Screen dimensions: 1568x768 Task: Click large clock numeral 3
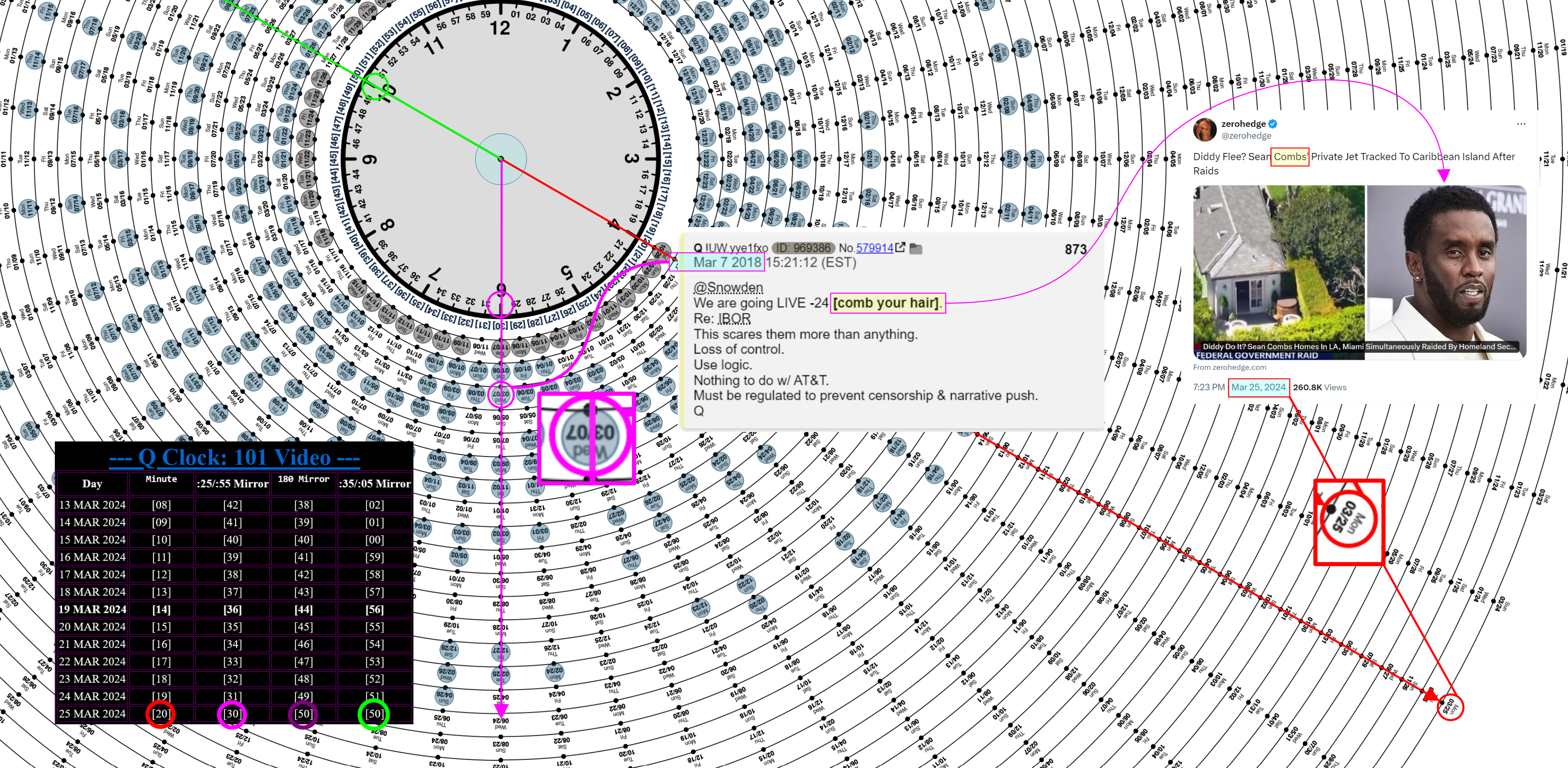tap(631, 159)
